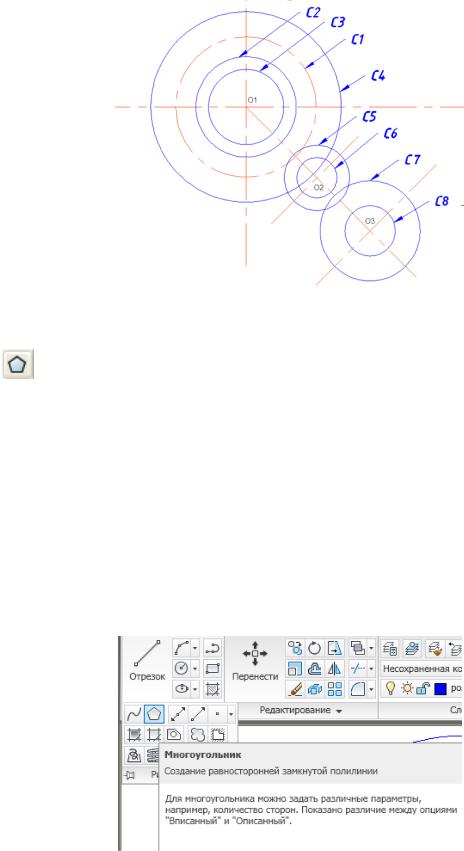Select the Ray tool icon

pos(198,714)
